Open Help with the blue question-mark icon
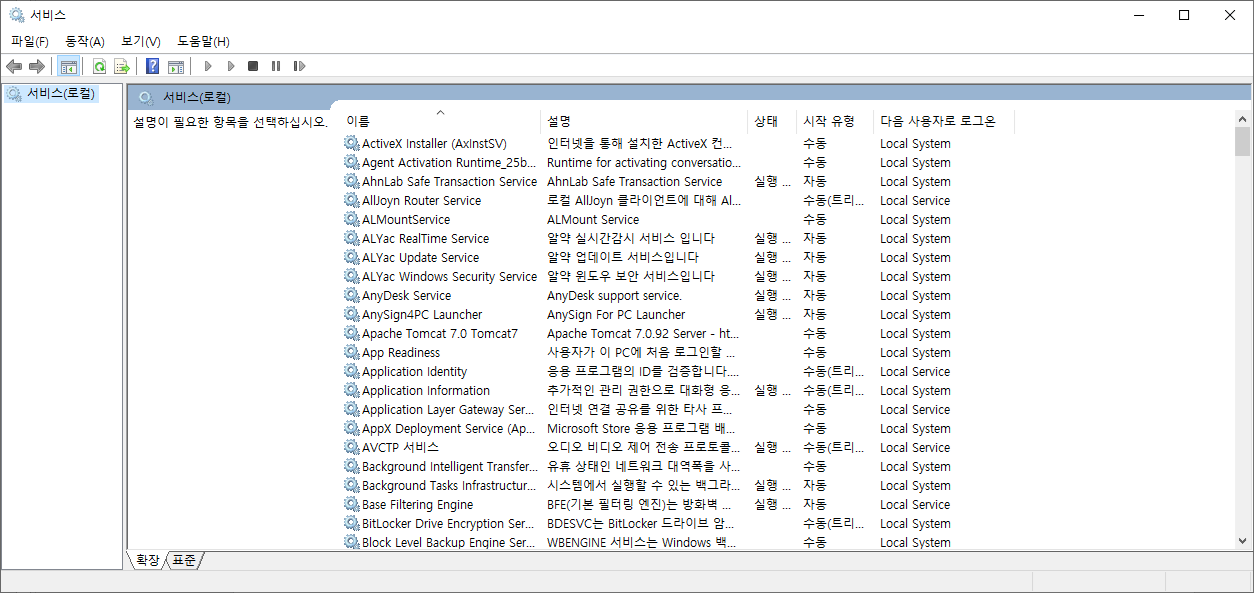Image resolution: width=1254 pixels, height=593 pixels. pos(153,66)
